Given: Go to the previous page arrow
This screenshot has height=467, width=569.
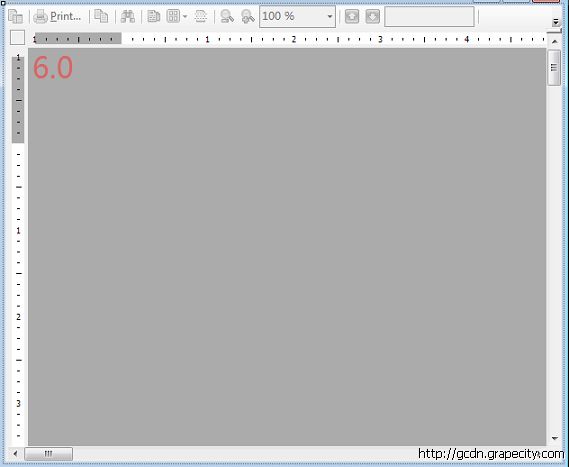Looking at the screenshot, I should click(x=352, y=16).
